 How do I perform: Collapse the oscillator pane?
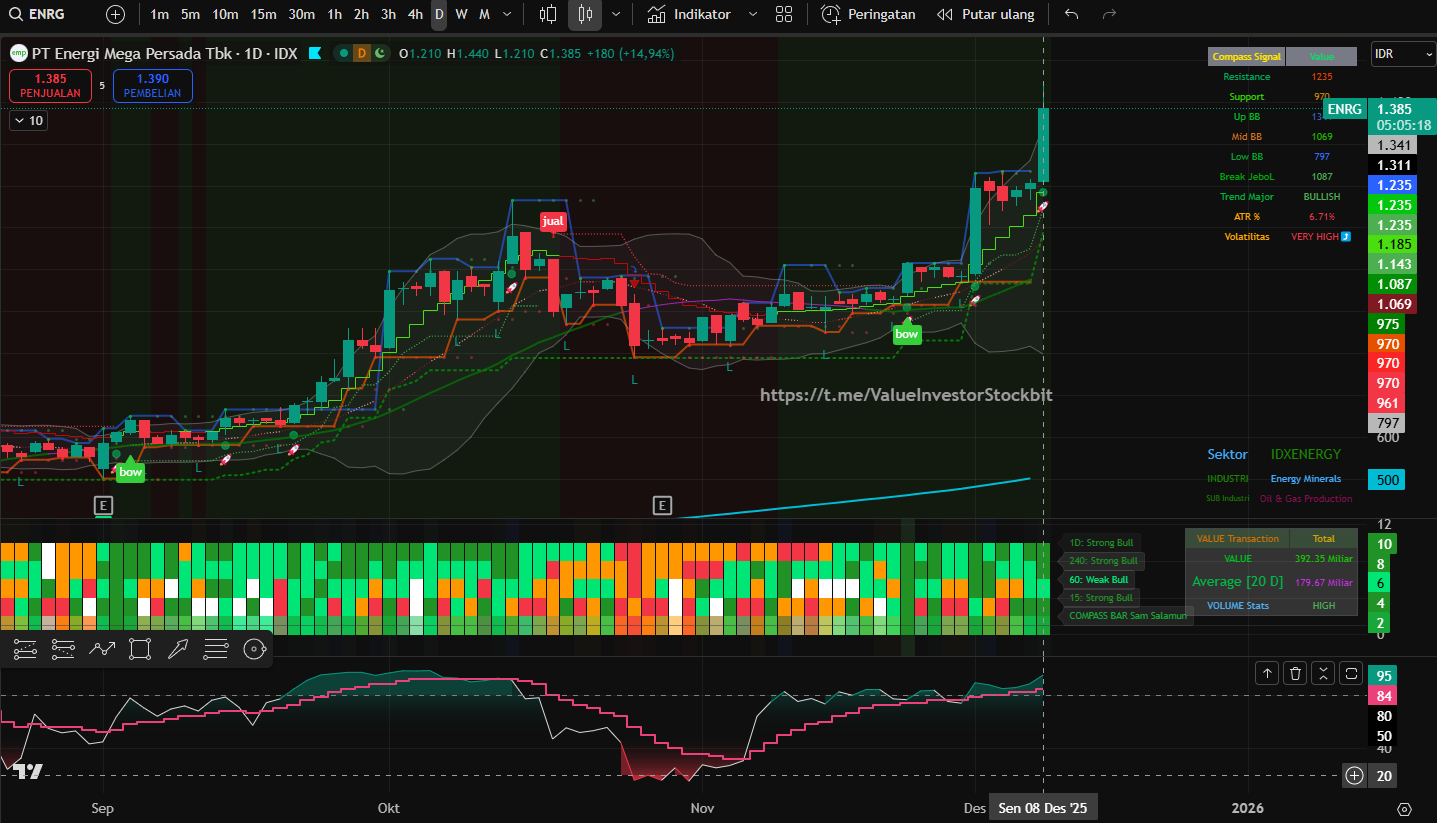[1323, 673]
